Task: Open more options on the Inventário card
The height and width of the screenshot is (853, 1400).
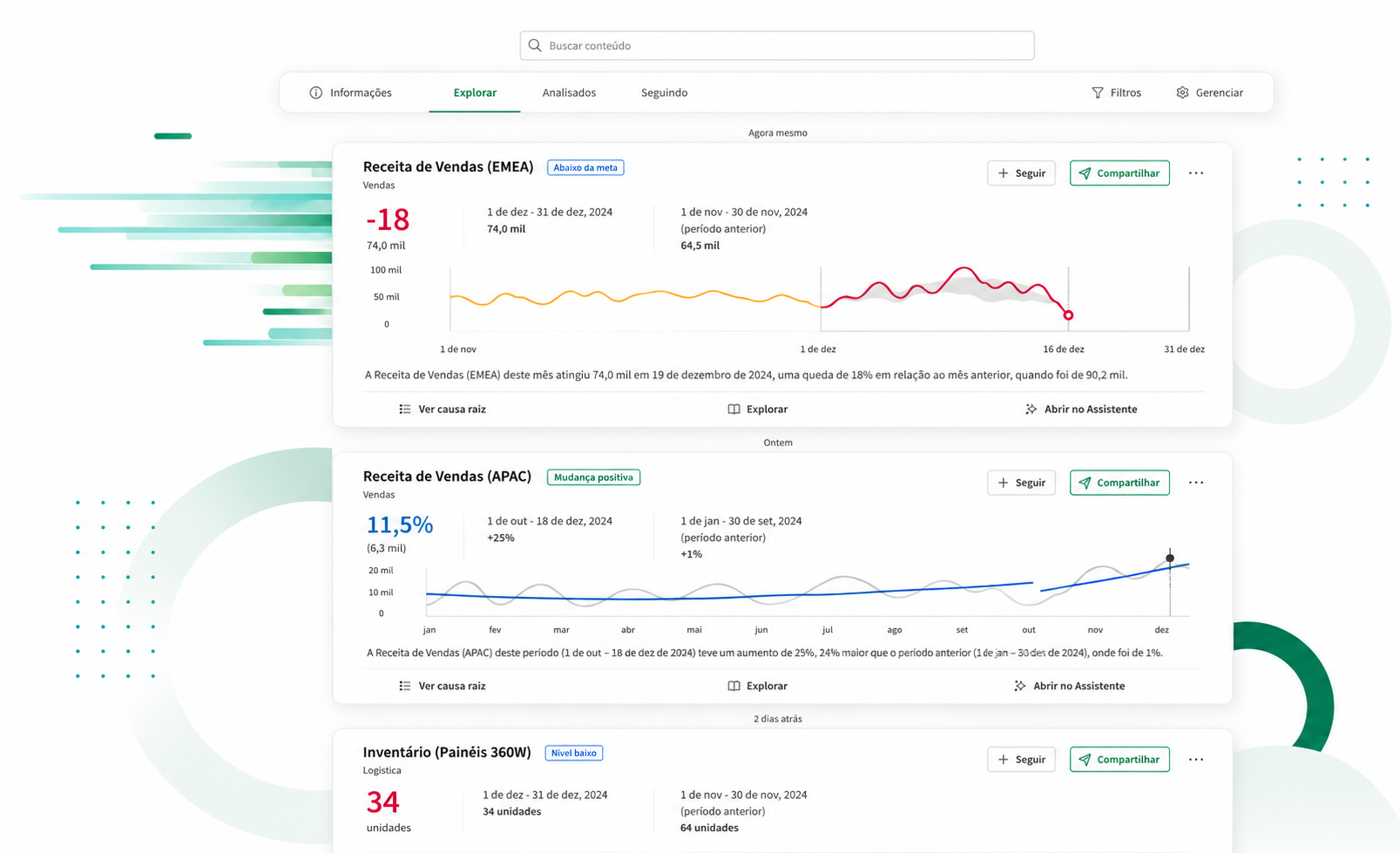Action: (x=1196, y=760)
